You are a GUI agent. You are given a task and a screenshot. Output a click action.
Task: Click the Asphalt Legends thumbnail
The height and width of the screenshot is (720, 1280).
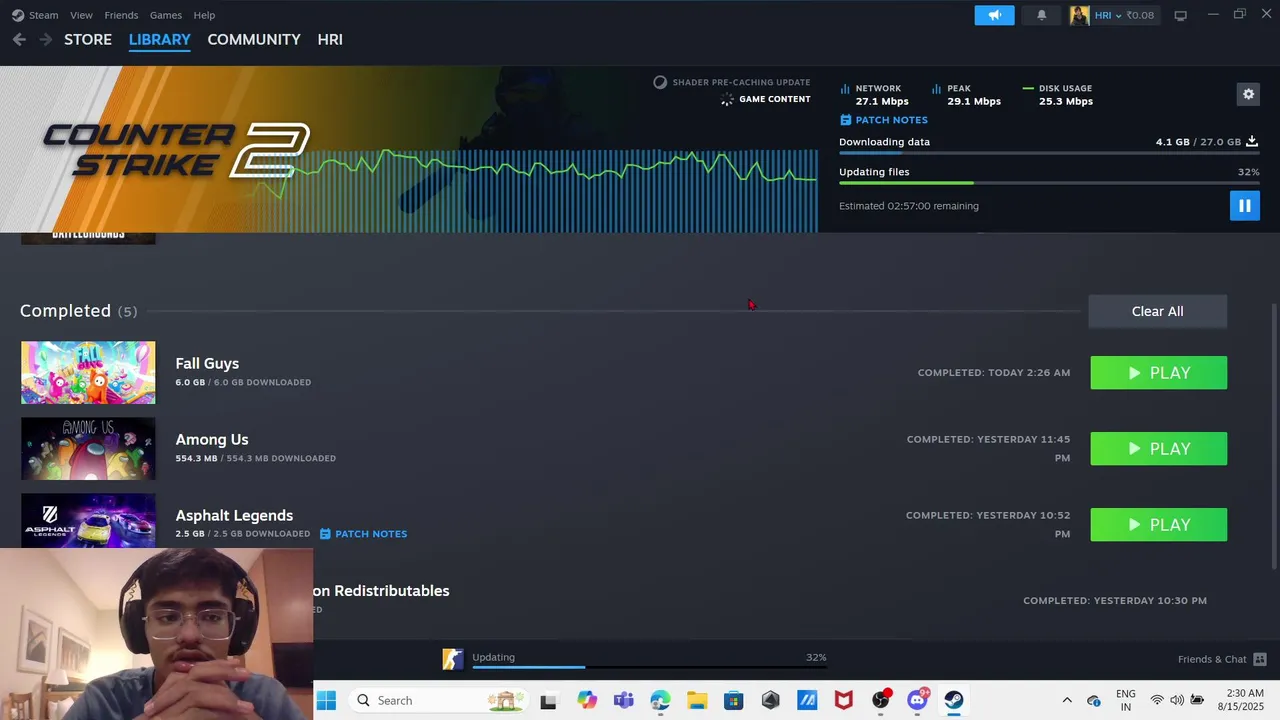(88, 521)
